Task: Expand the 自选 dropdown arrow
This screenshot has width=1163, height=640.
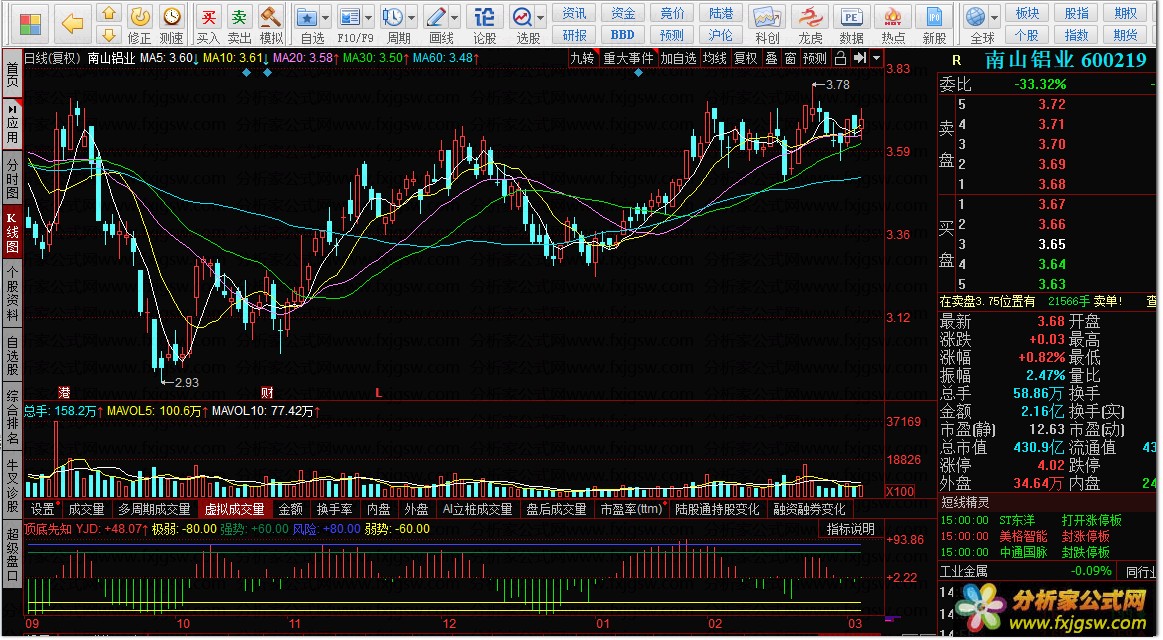Action: coord(326,17)
